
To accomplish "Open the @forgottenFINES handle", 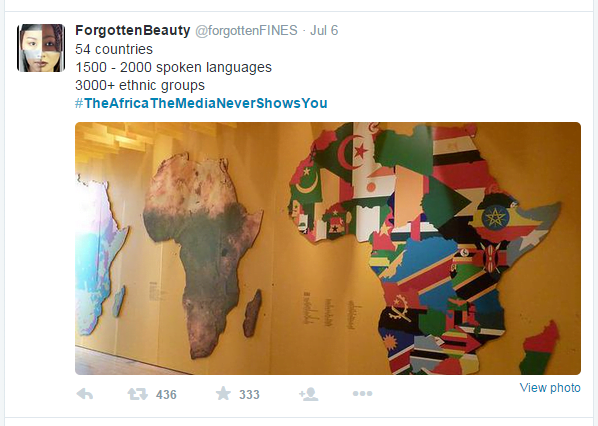I will pos(246,31).
